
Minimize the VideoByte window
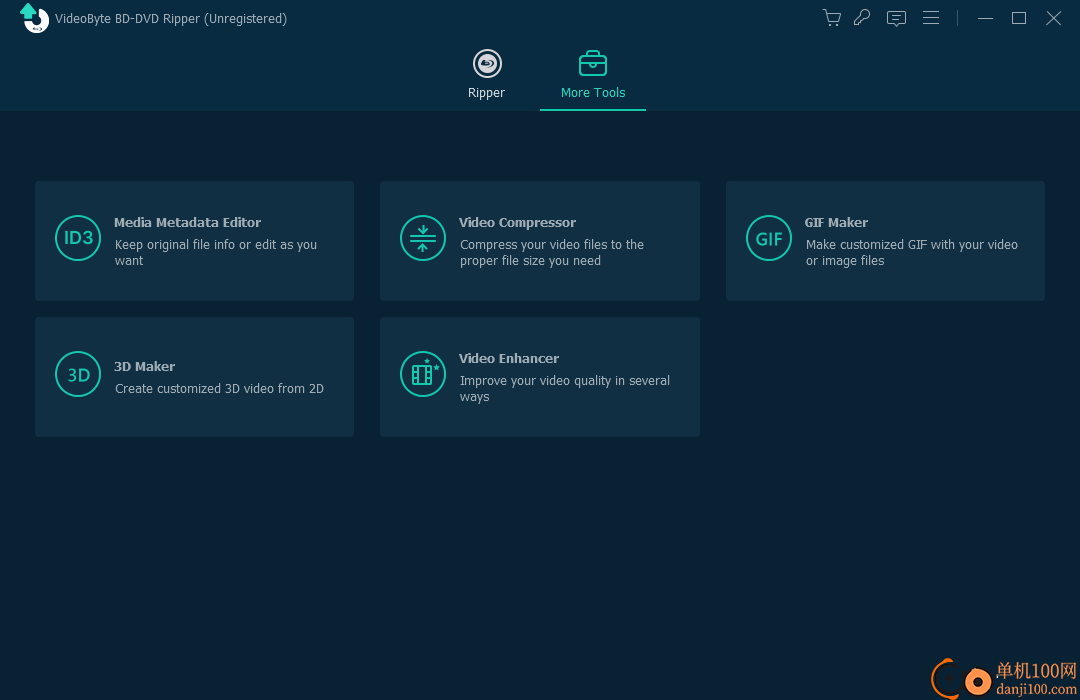click(x=985, y=19)
